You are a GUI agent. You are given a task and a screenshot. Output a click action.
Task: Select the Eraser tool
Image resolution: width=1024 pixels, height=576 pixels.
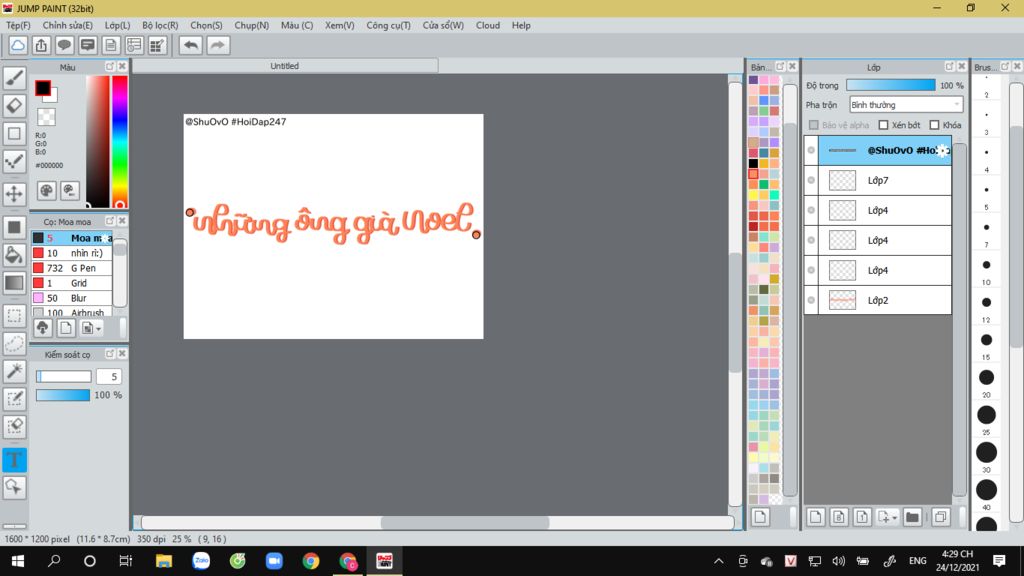[x=14, y=106]
